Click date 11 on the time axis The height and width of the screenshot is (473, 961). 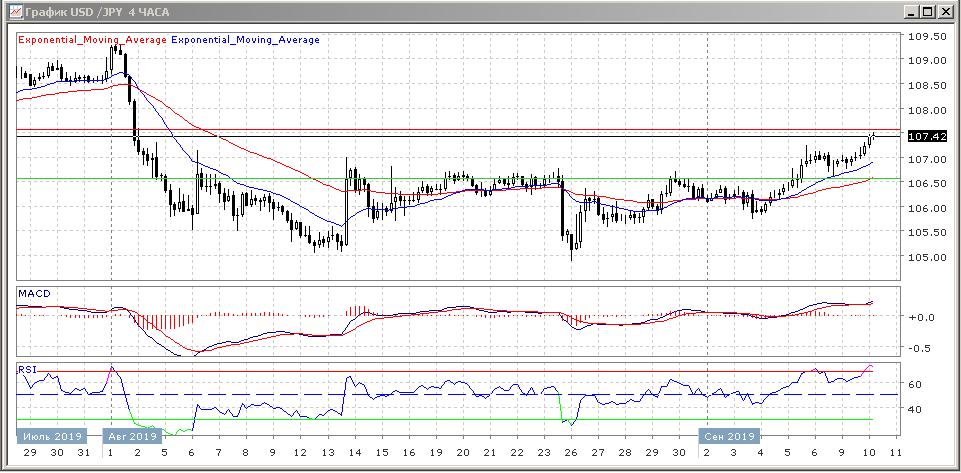(894, 452)
